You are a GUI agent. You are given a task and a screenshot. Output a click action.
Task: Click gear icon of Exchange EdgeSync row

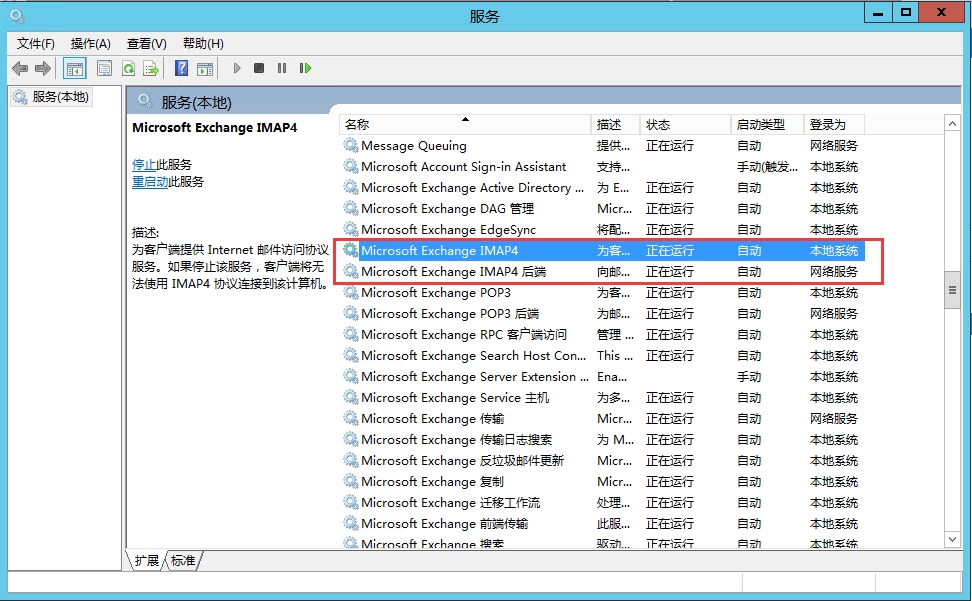pos(351,229)
